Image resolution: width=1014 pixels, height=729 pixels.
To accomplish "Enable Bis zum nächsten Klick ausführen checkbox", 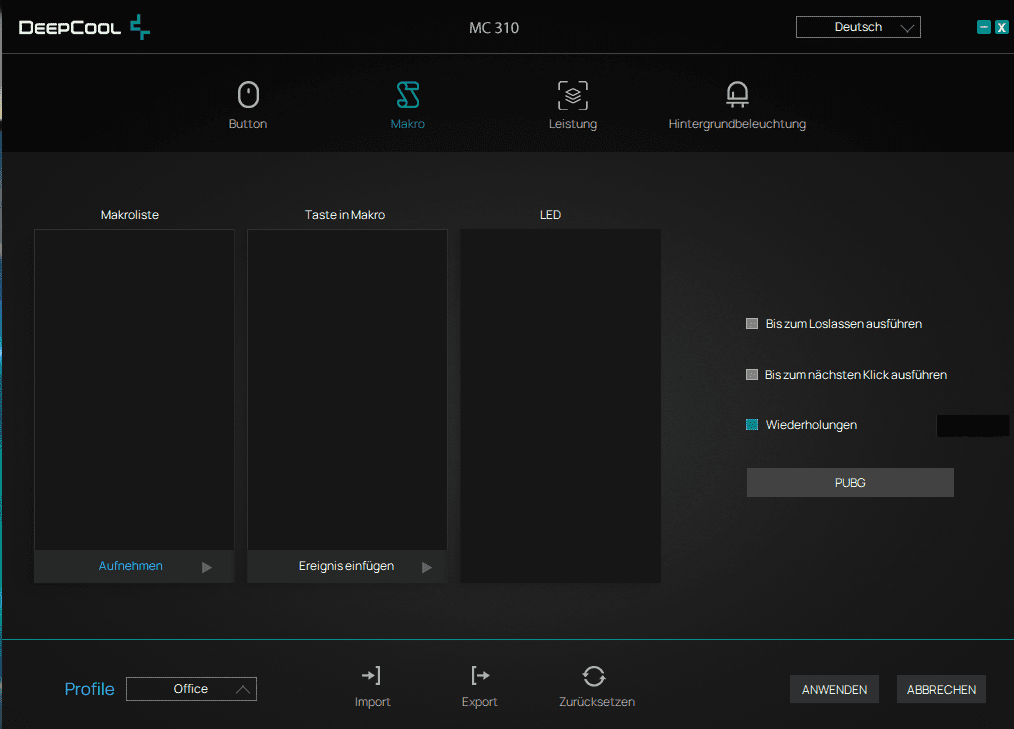I will pyautogui.click(x=751, y=375).
